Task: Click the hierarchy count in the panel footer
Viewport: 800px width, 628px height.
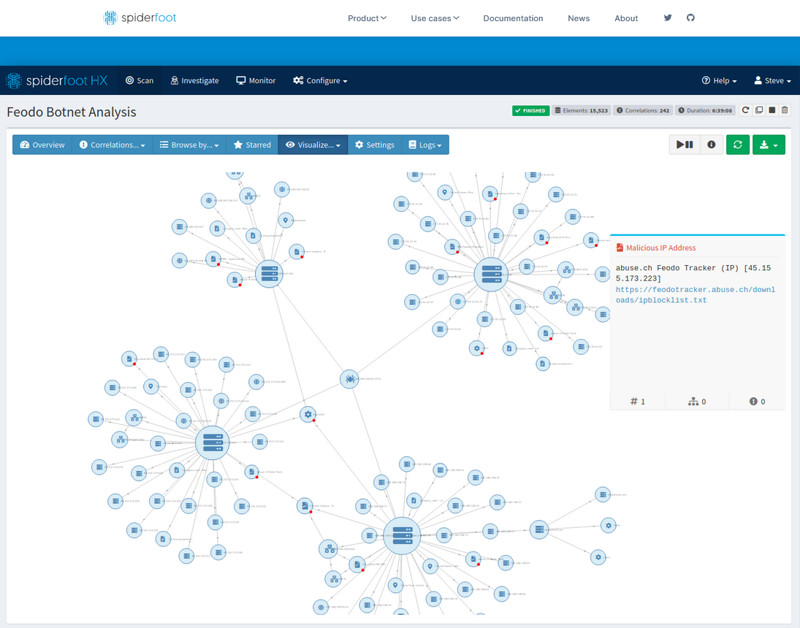Action: (x=697, y=401)
